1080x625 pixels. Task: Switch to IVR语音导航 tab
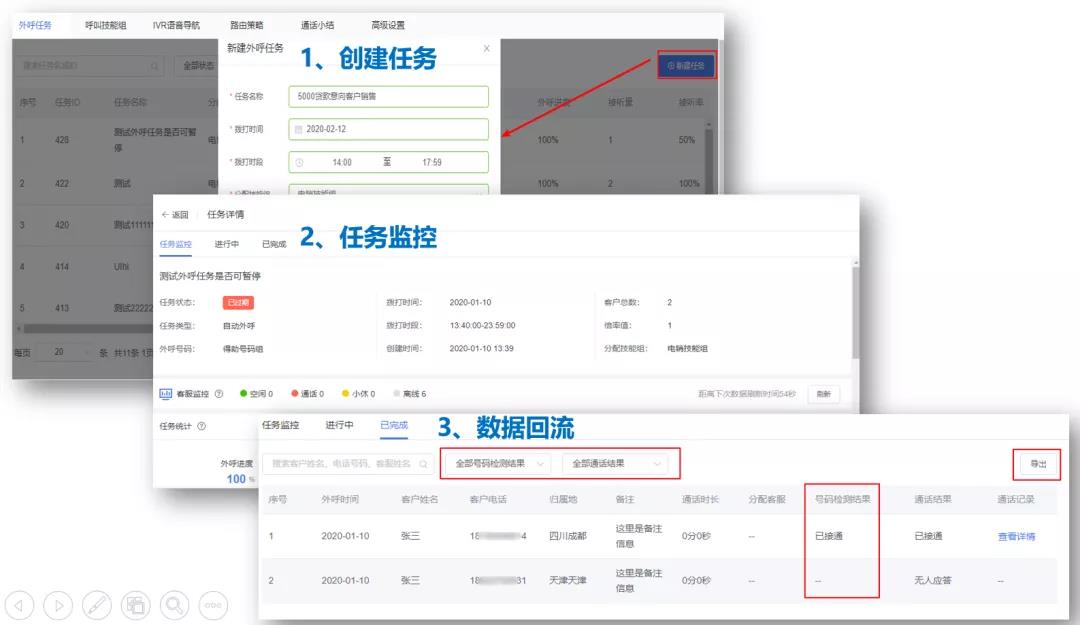pos(176,25)
